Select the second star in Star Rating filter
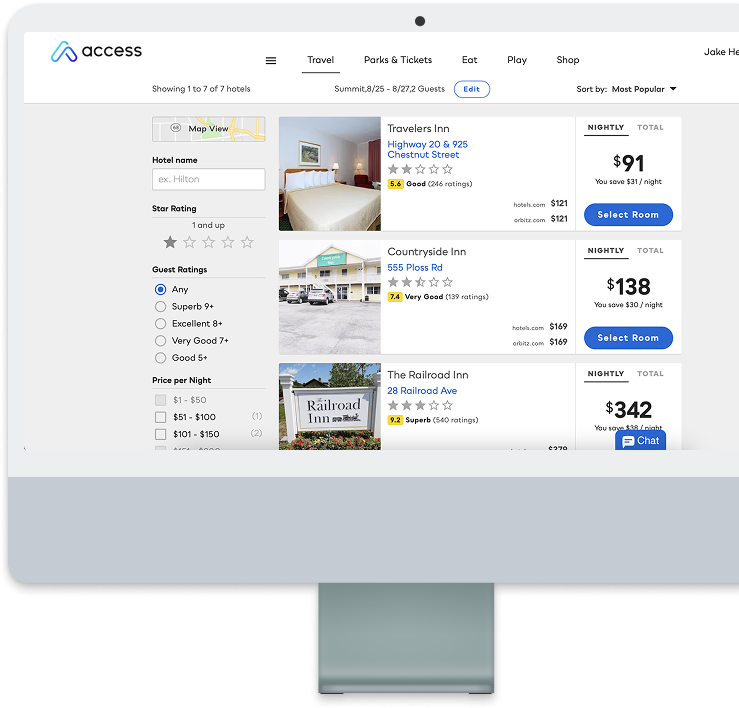Viewport: 739px width, 708px height. (189, 242)
